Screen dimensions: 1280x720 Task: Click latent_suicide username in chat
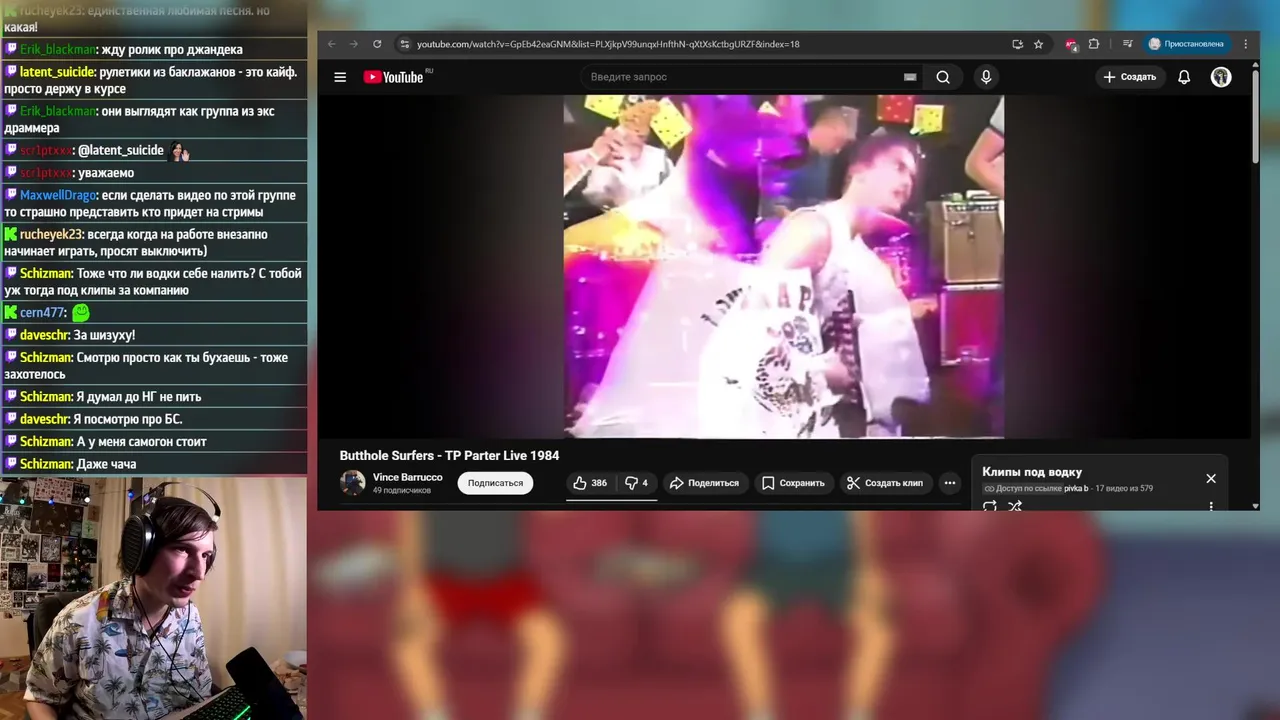click(57, 72)
